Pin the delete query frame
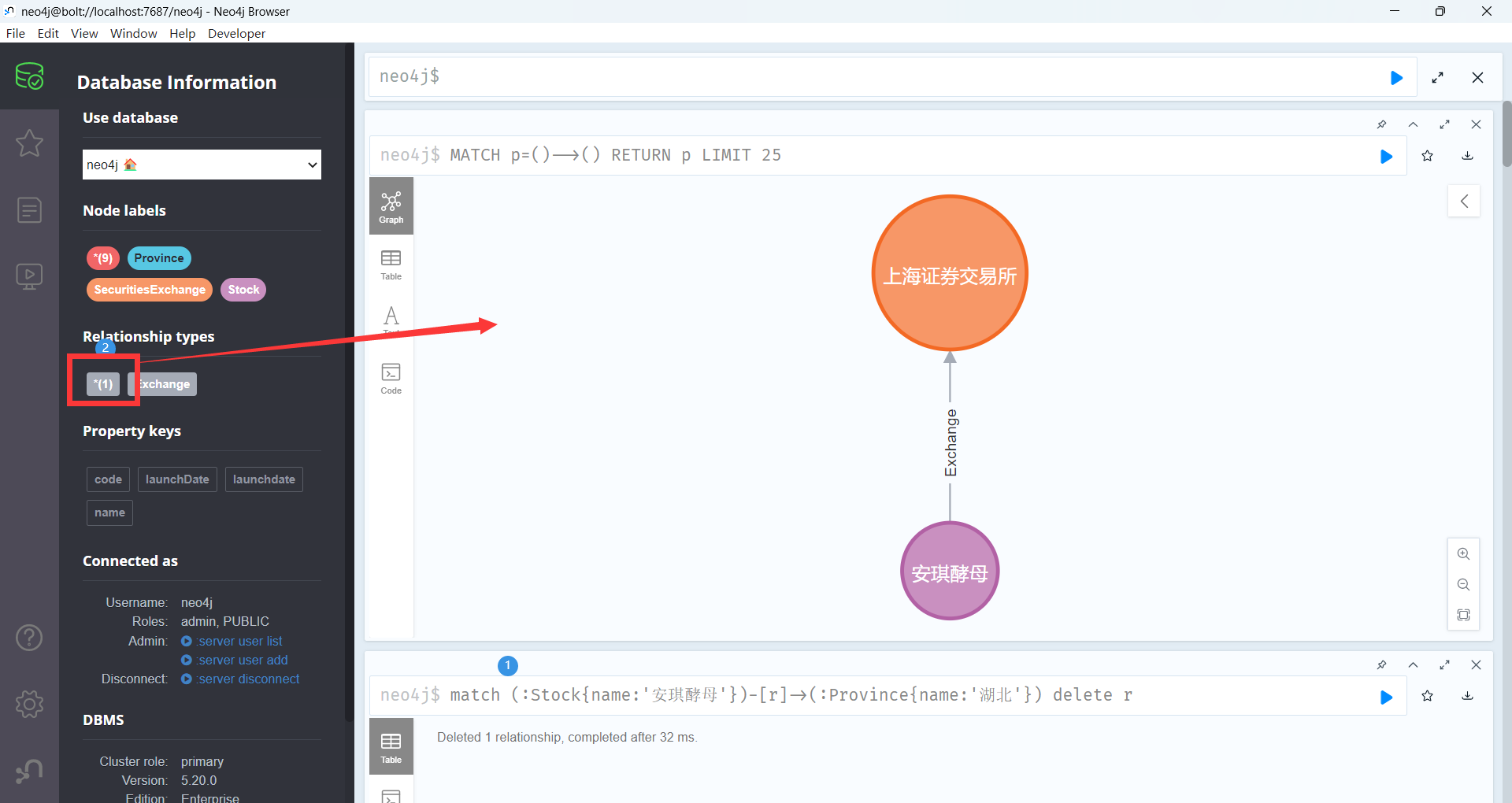The height and width of the screenshot is (803, 1512). (1381, 665)
